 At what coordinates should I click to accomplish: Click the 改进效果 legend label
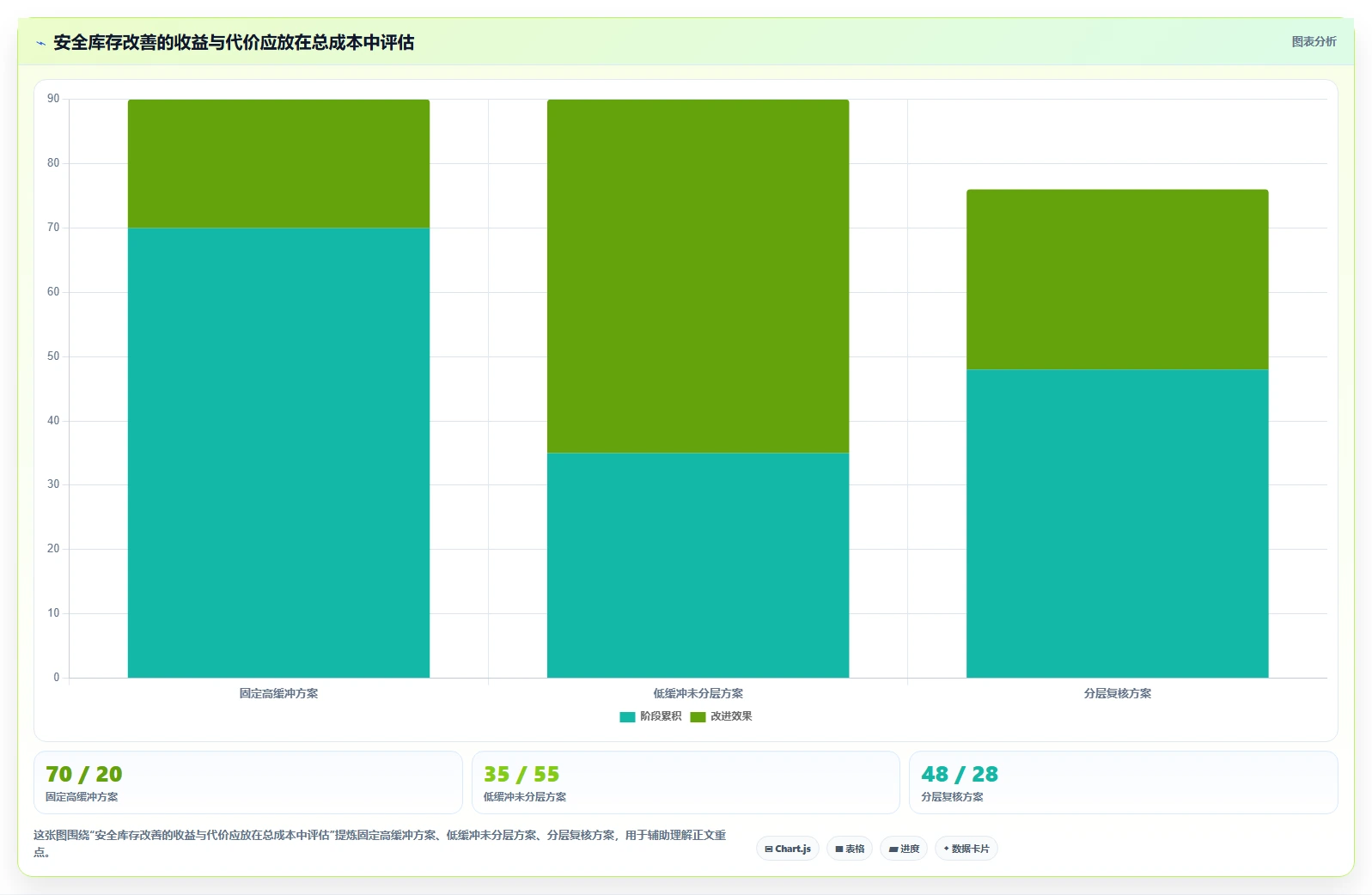click(731, 716)
